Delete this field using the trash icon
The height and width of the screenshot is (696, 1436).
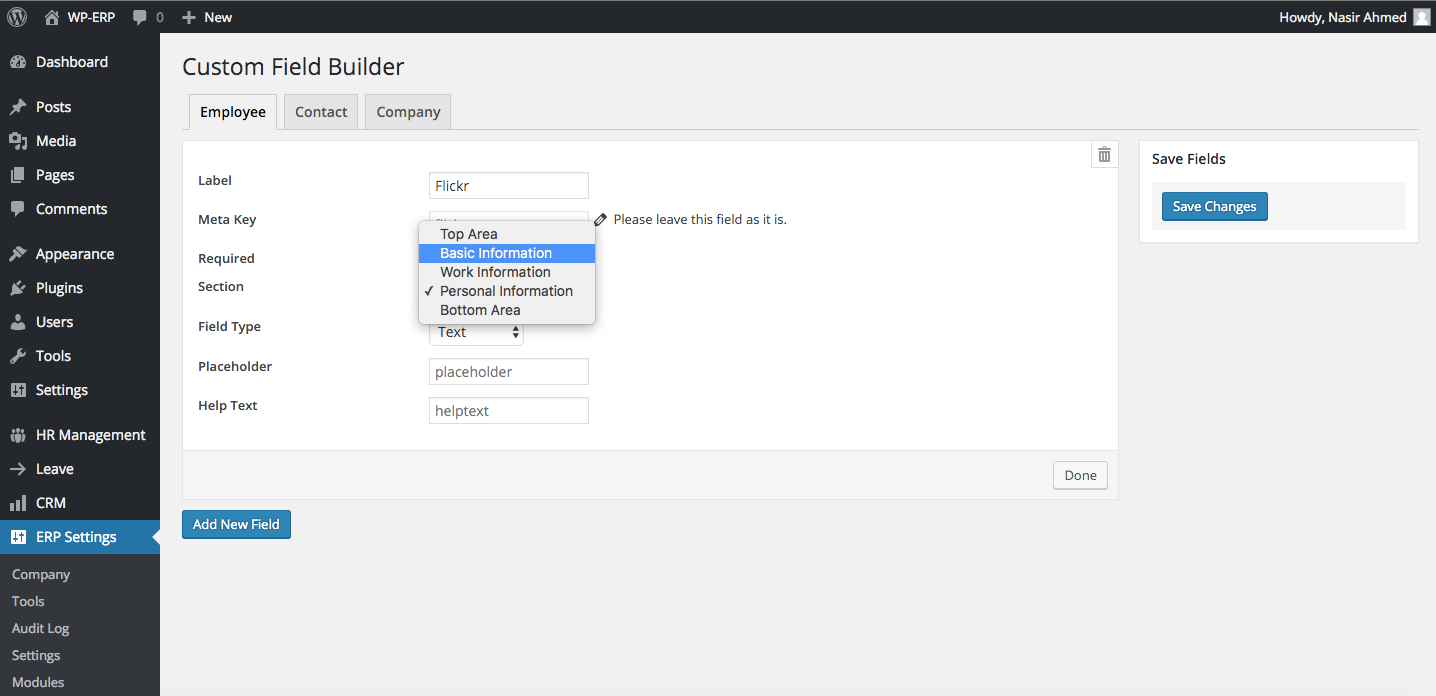click(x=1103, y=154)
